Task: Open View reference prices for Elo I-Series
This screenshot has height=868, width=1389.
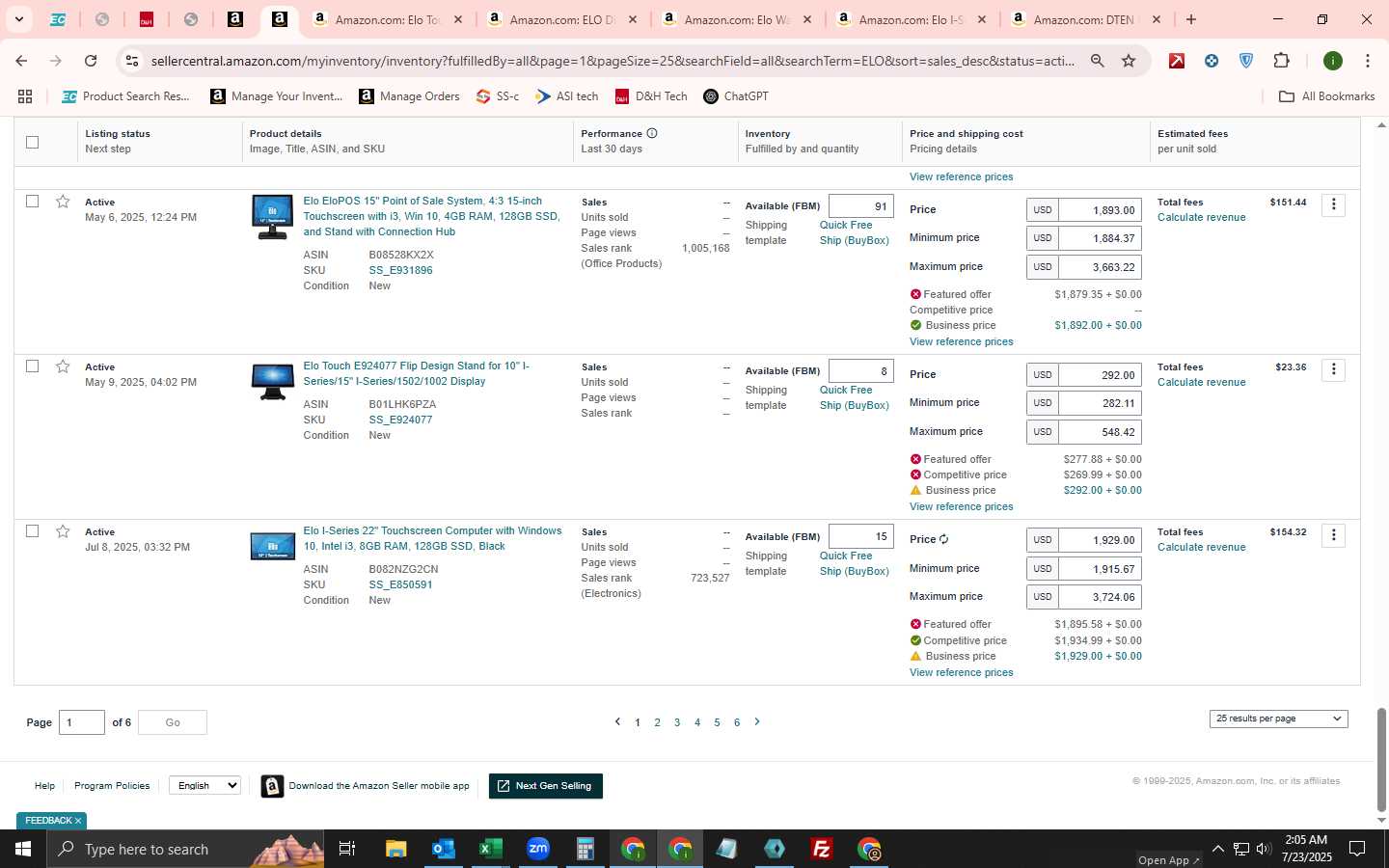Action: pos(961,672)
